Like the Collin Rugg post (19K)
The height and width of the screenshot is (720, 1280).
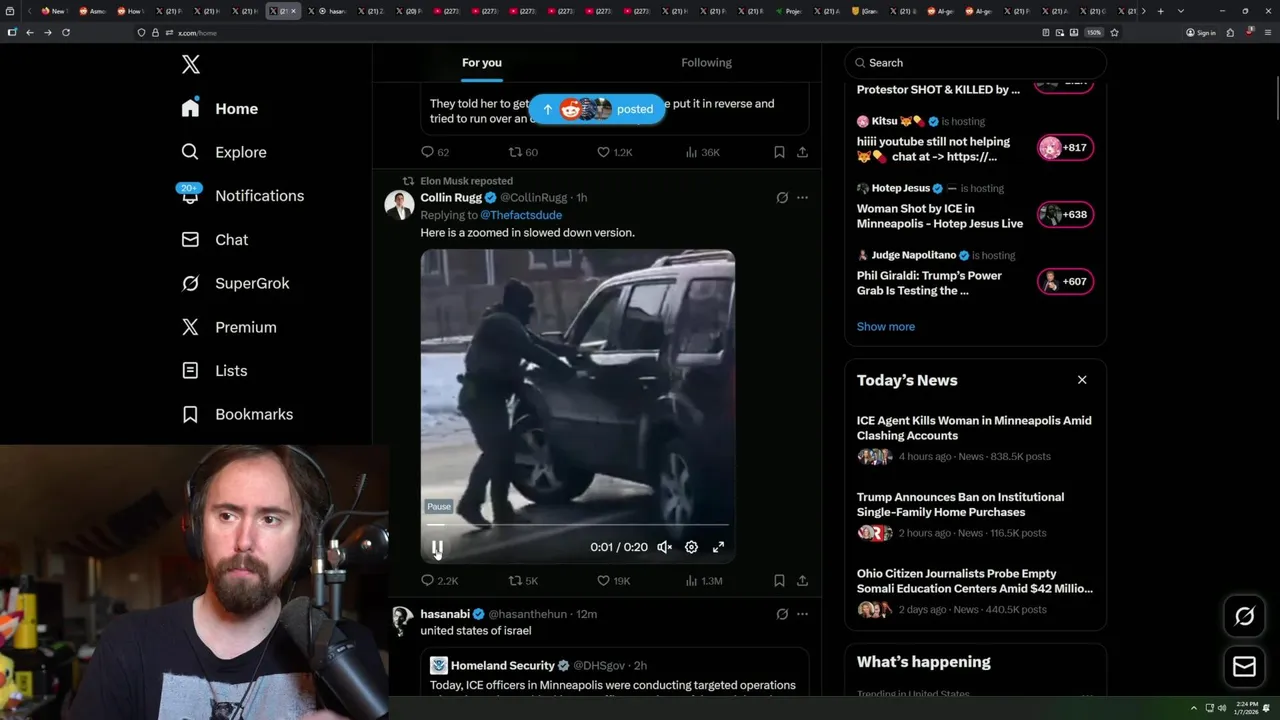click(x=613, y=580)
